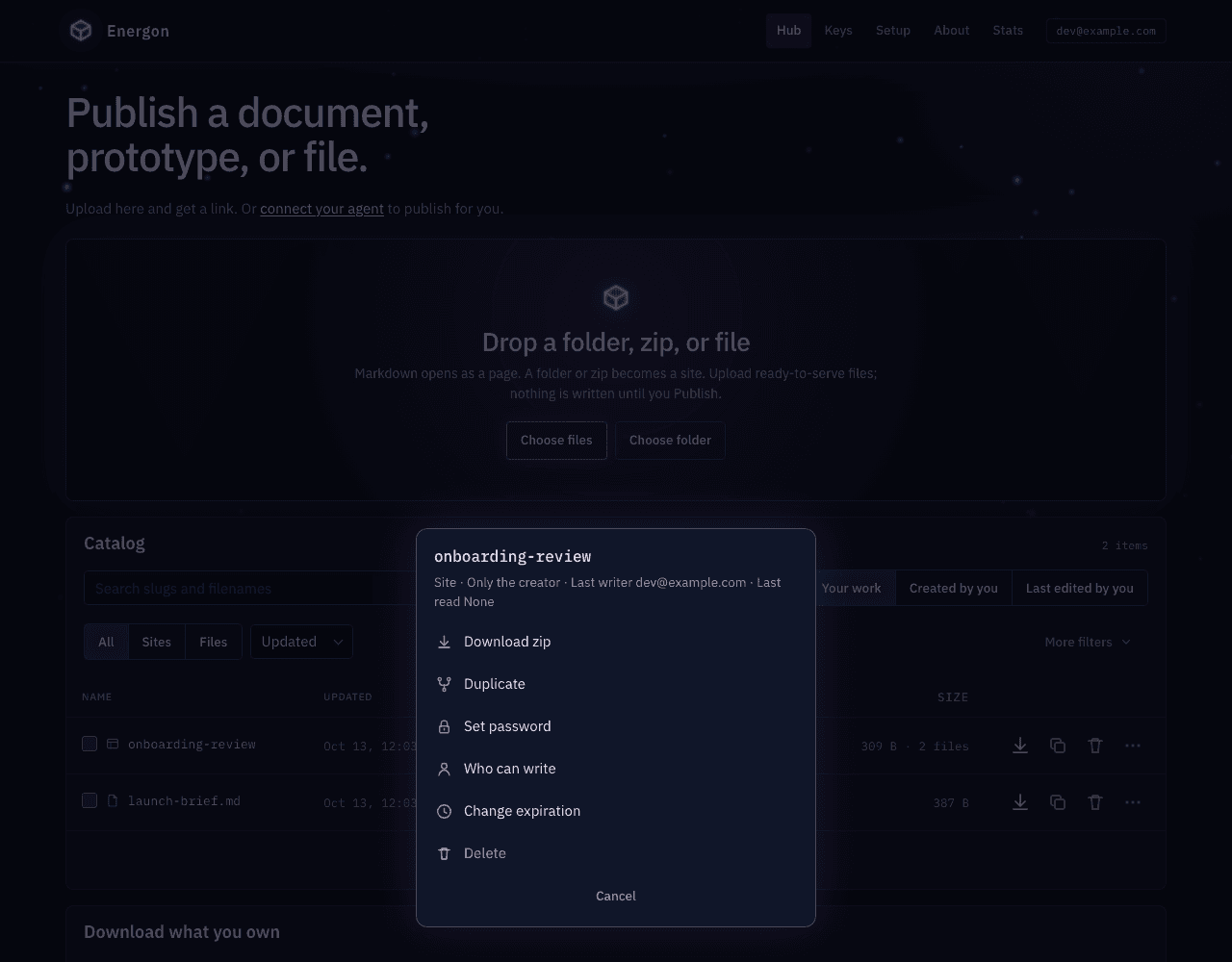Image resolution: width=1232 pixels, height=962 pixels.
Task: Click the trash icon beside Delete in dialog
Action: (444, 853)
